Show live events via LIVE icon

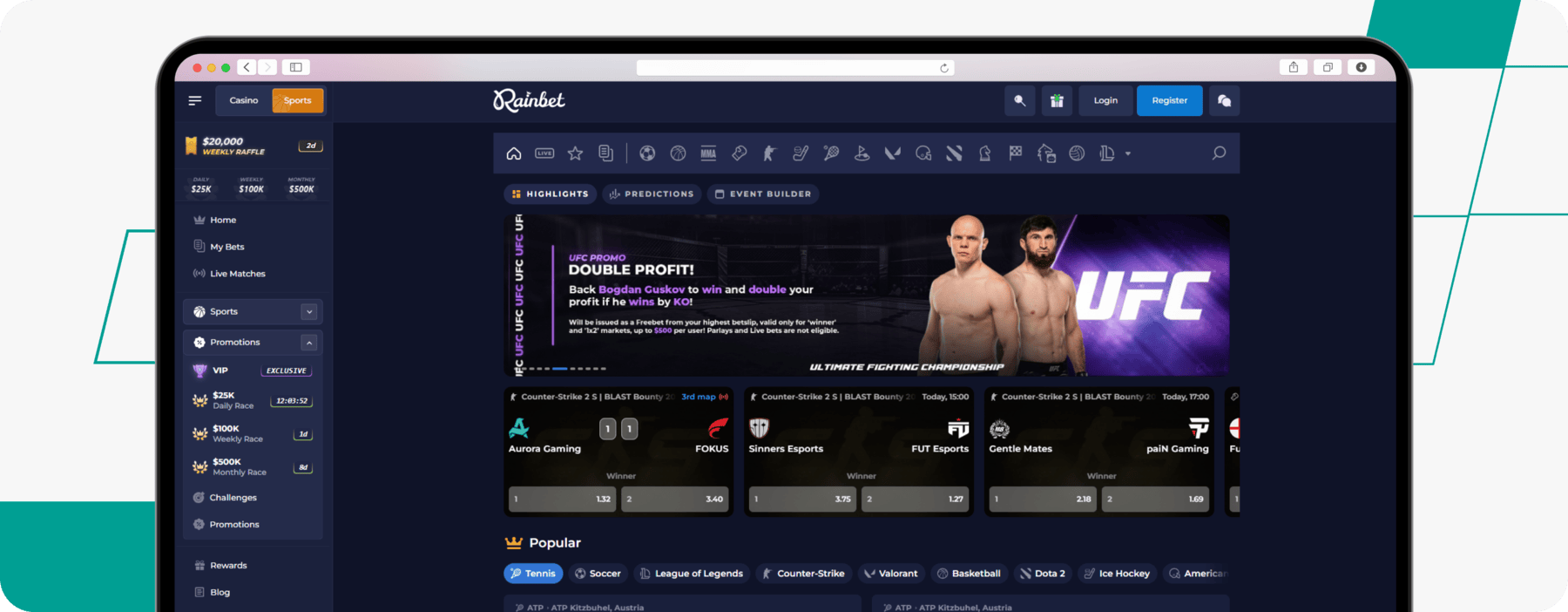pos(544,153)
